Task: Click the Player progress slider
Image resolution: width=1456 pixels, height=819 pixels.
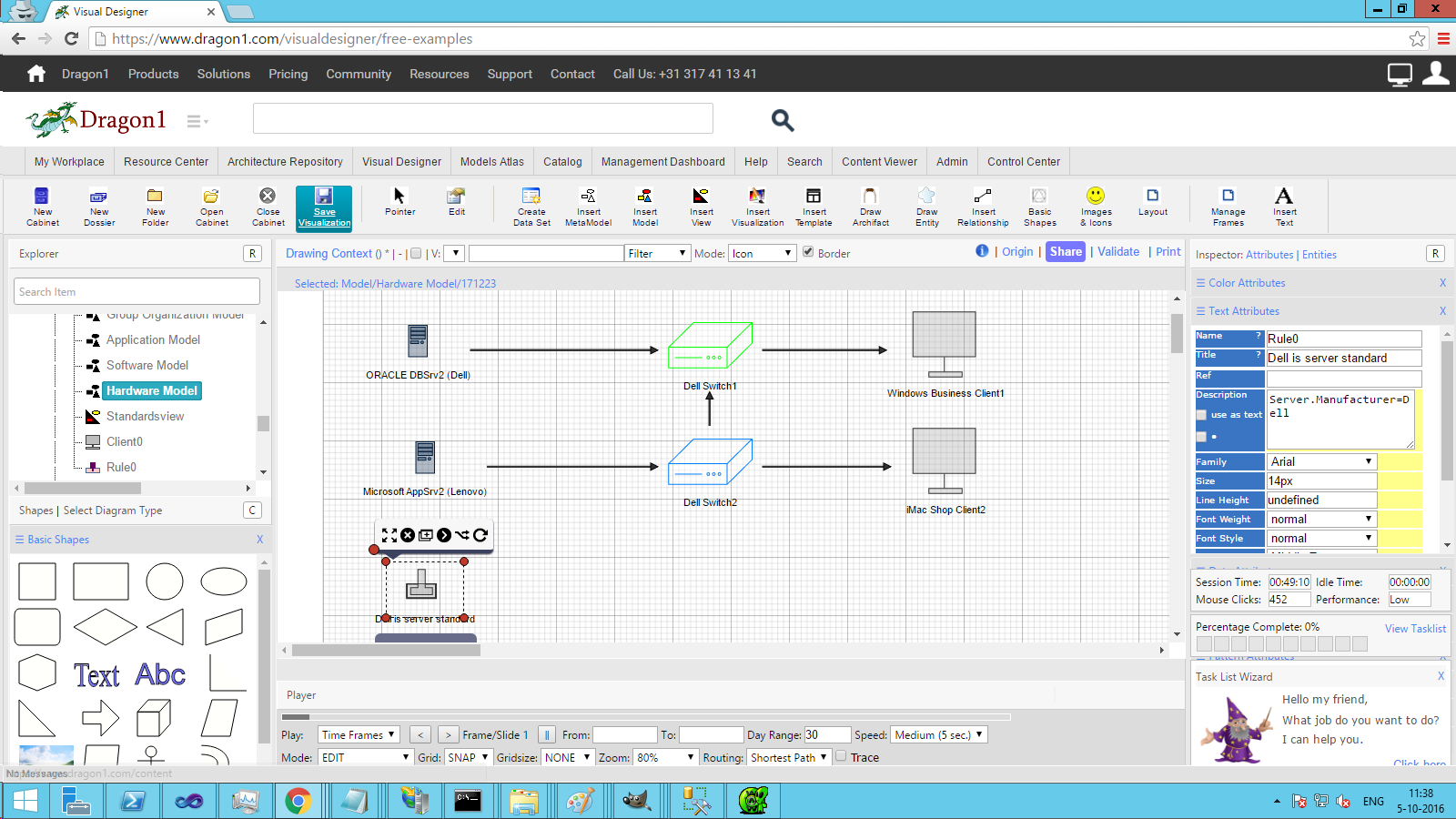Action: [x=646, y=717]
